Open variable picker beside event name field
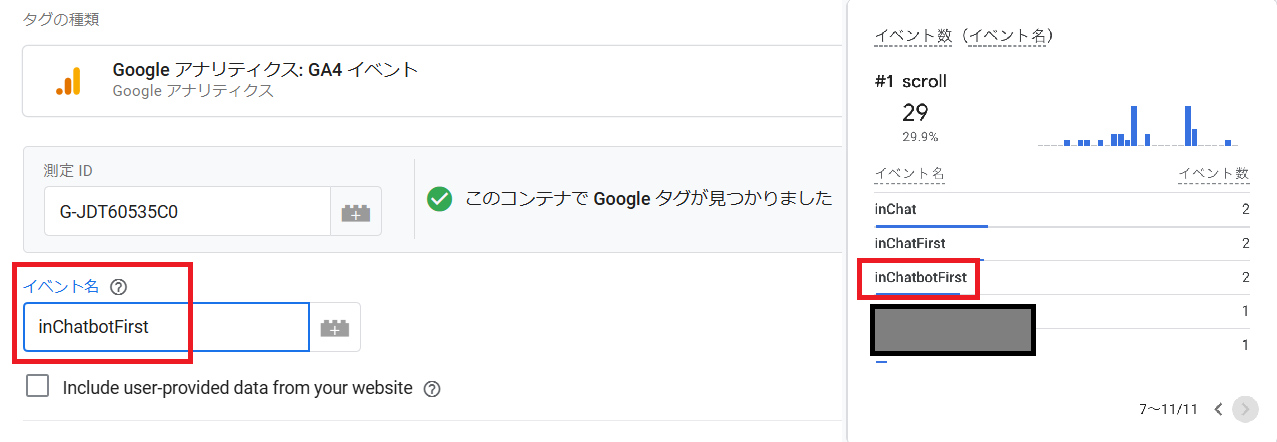Image resolution: width=1277 pixels, height=442 pixels. pos(335,327)
